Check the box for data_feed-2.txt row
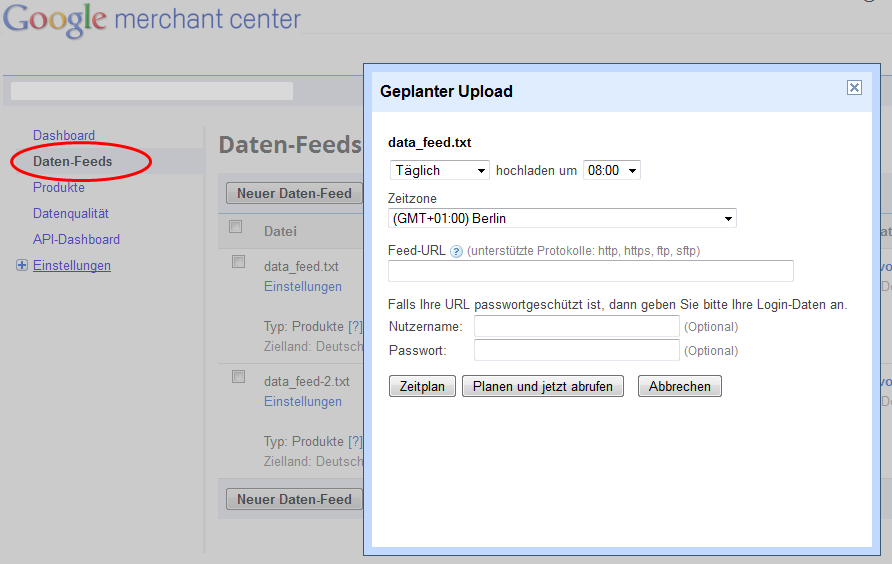 point(238,377)
